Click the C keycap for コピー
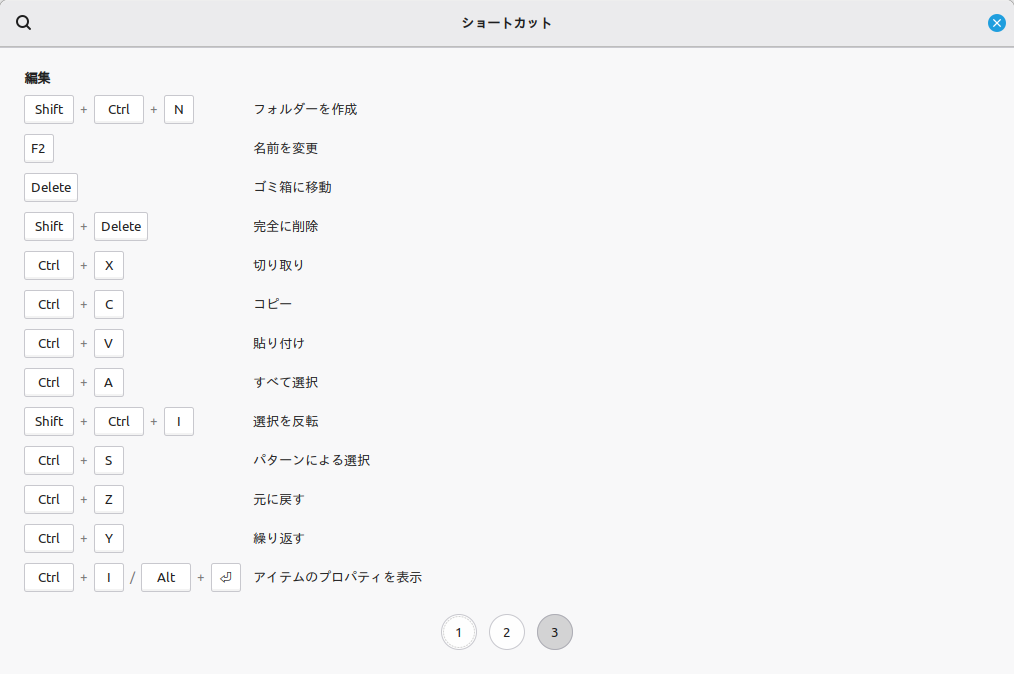This screenshot has height=674, width=1014. tap(109, 304)
